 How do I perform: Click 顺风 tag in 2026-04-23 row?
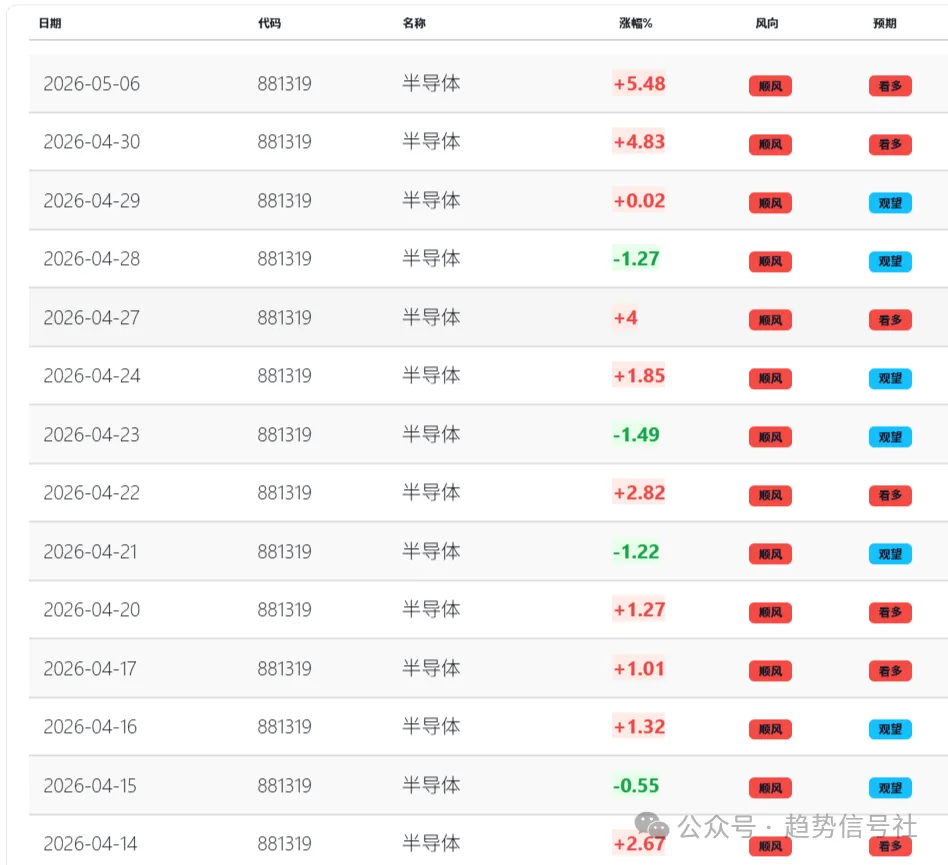[x=770, y=437]
